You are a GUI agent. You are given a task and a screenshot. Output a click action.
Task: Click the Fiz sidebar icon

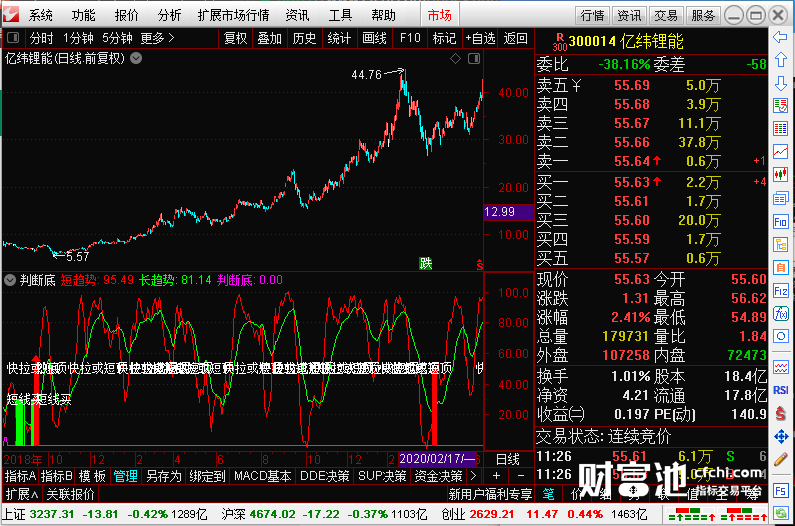point(780,291)
